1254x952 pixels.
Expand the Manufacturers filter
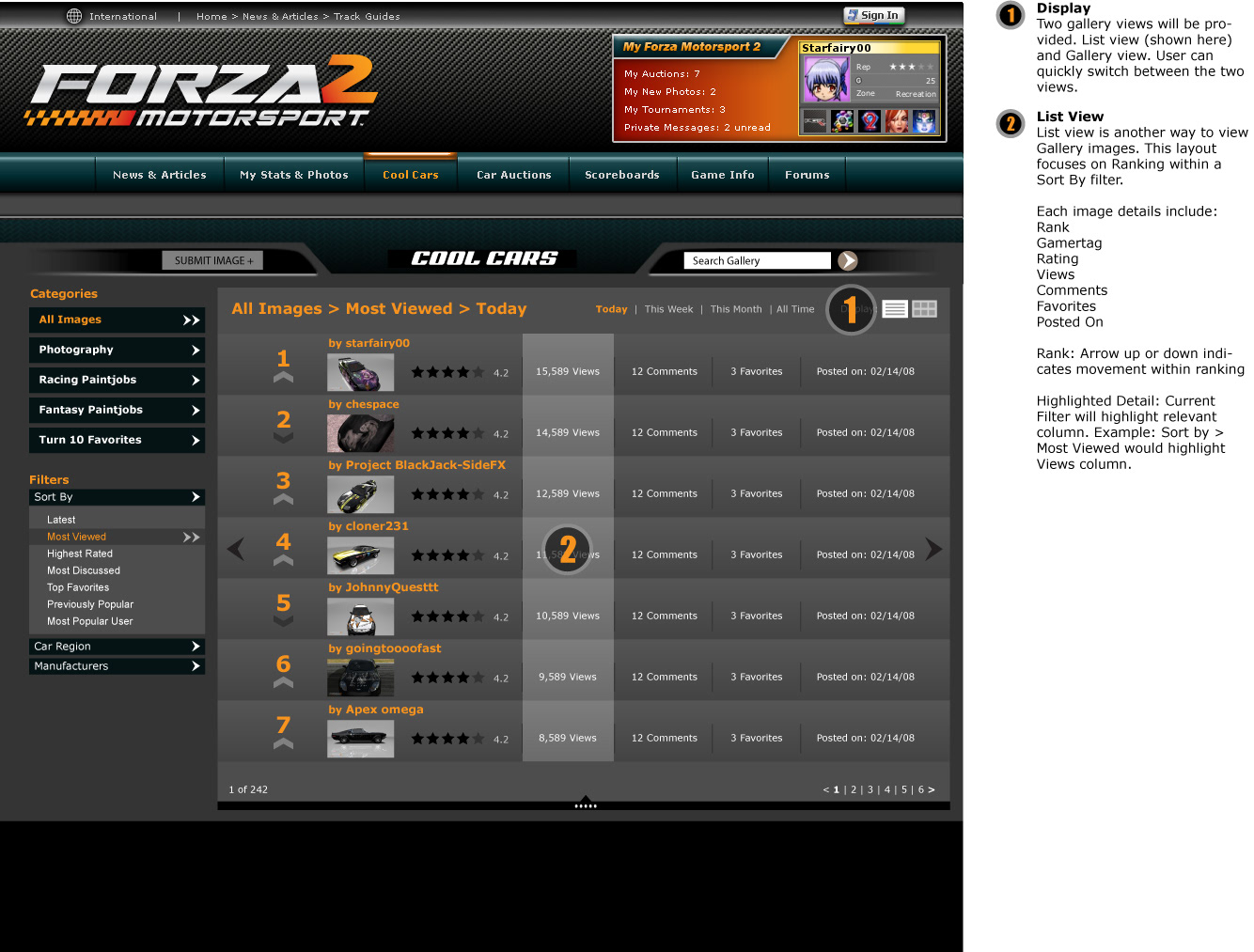(117, 666)
